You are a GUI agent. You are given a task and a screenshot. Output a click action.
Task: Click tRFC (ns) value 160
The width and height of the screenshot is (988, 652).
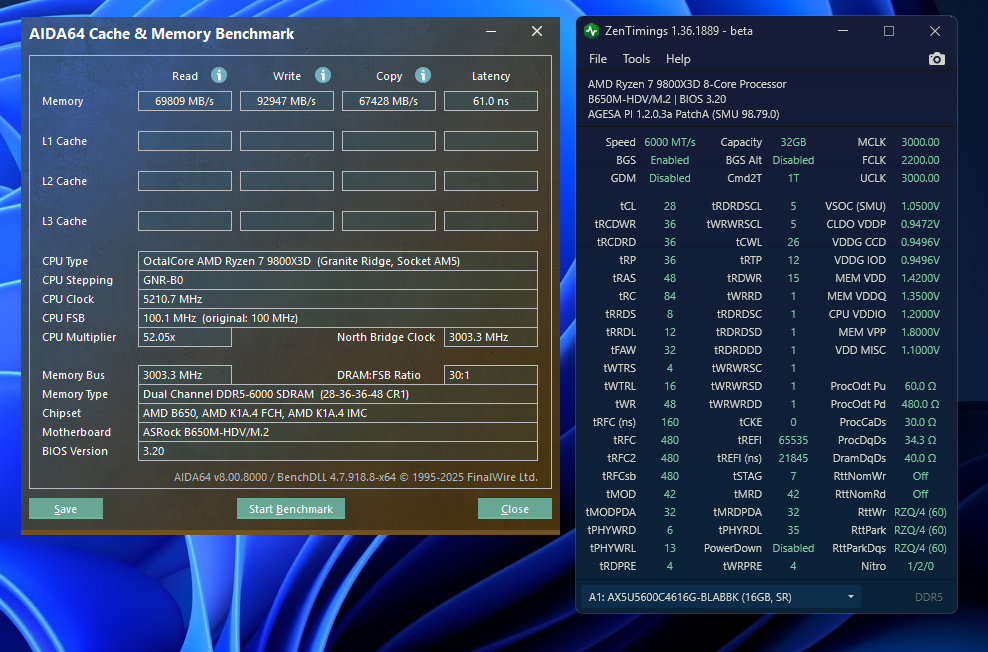670,422
